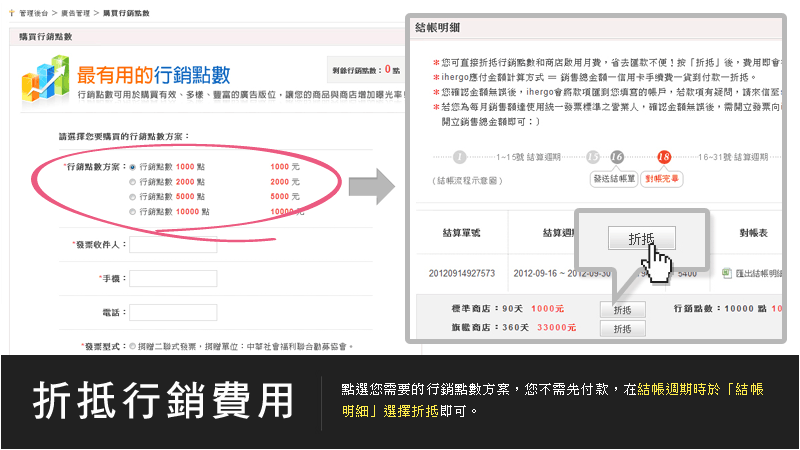Select the 1000 點 marketing points plan

point(132,166)
